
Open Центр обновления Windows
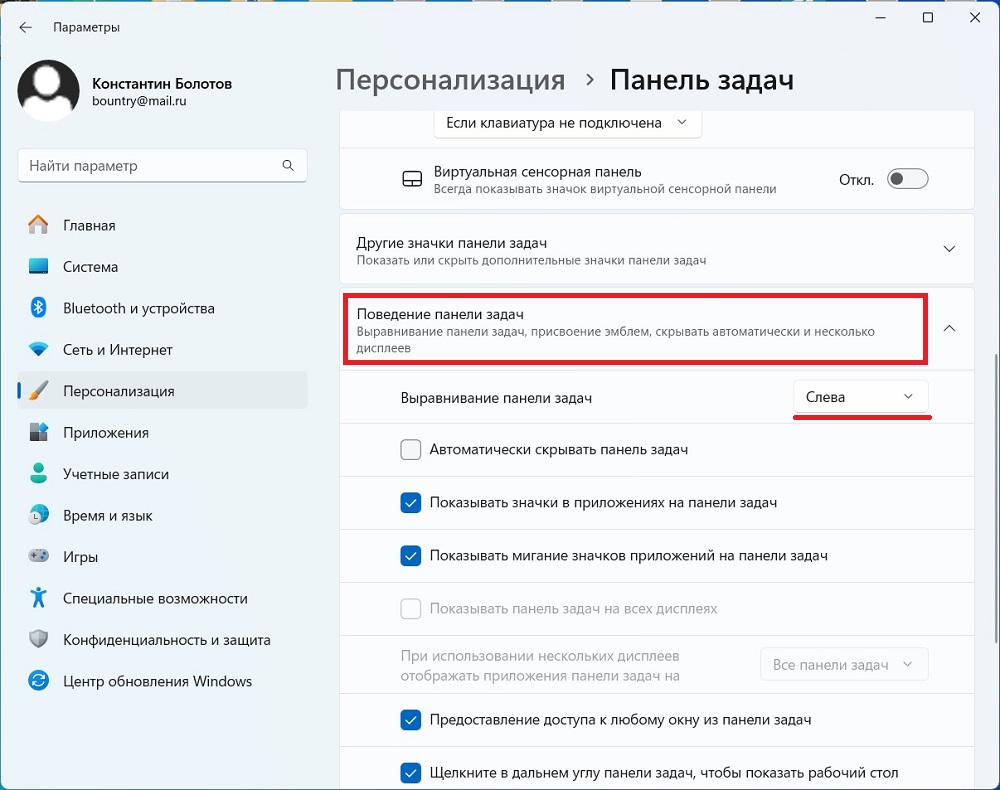pos(163,681)
